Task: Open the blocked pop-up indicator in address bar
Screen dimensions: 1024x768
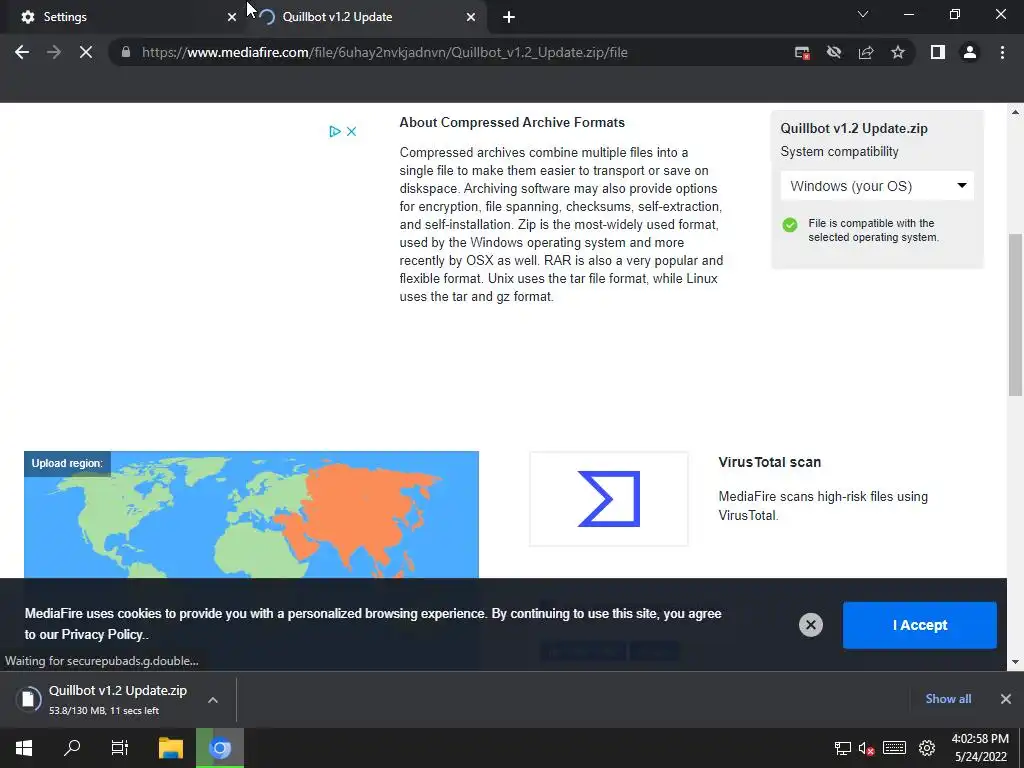Action: [x=802, y=53]
